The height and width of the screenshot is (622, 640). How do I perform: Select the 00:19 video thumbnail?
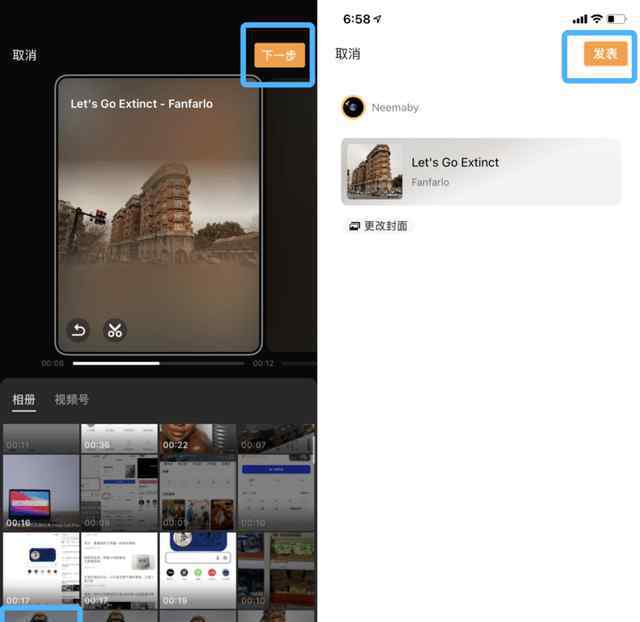click(198, 570)
